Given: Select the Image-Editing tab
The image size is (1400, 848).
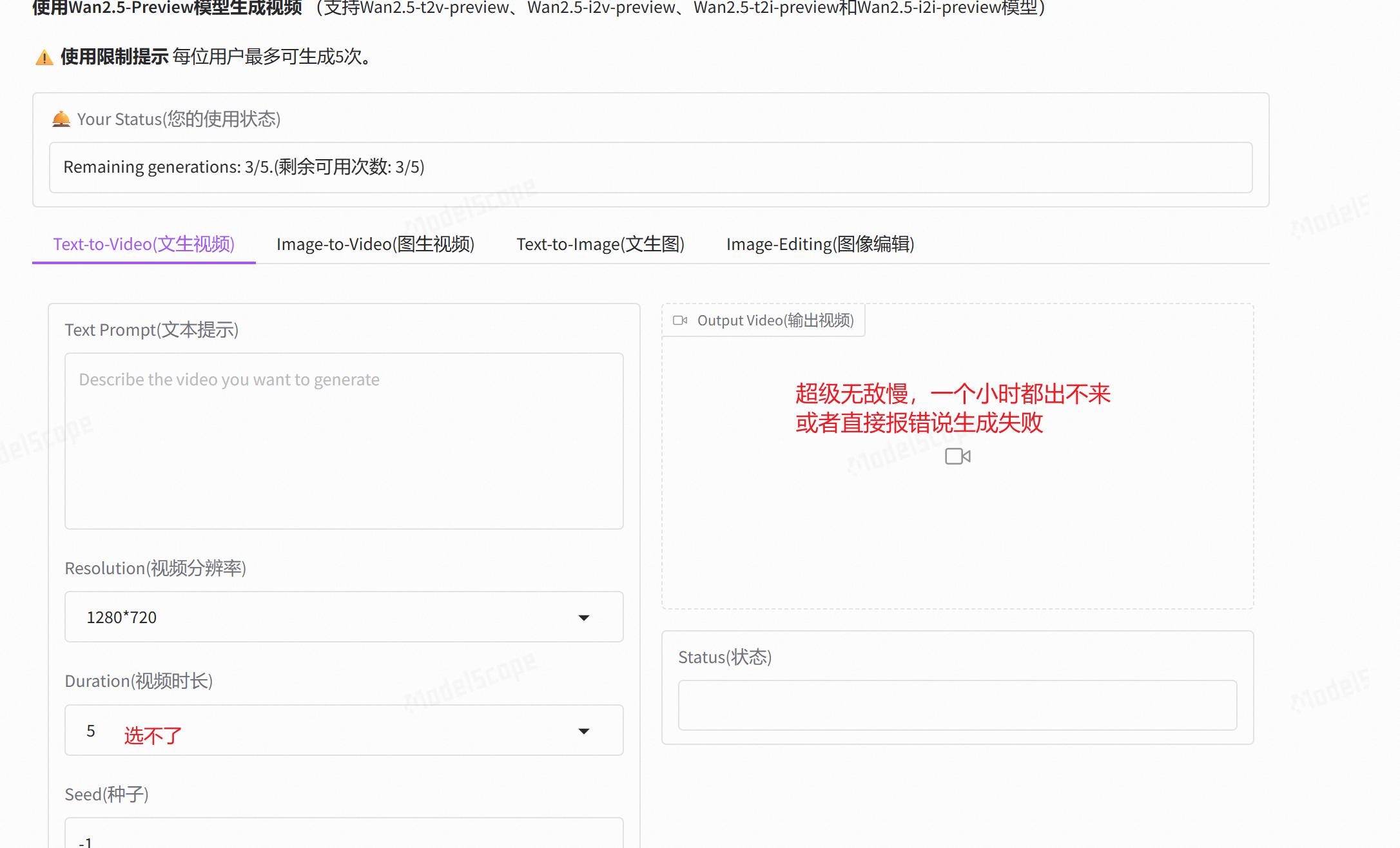Looking at the screenshot, I should tap(820, 244).
